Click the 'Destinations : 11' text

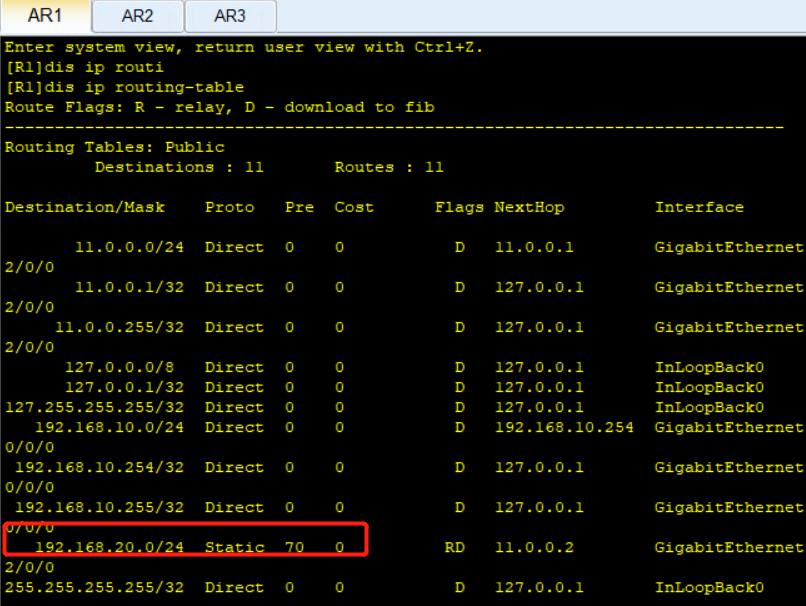pos(179,168)
